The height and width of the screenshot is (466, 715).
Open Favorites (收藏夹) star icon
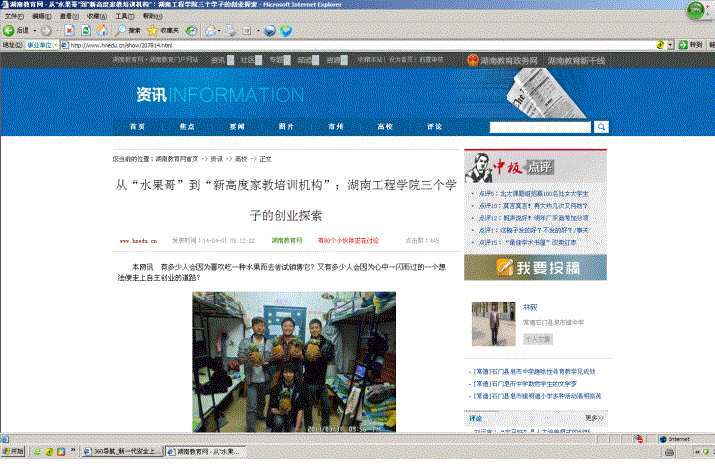point(152,31)
